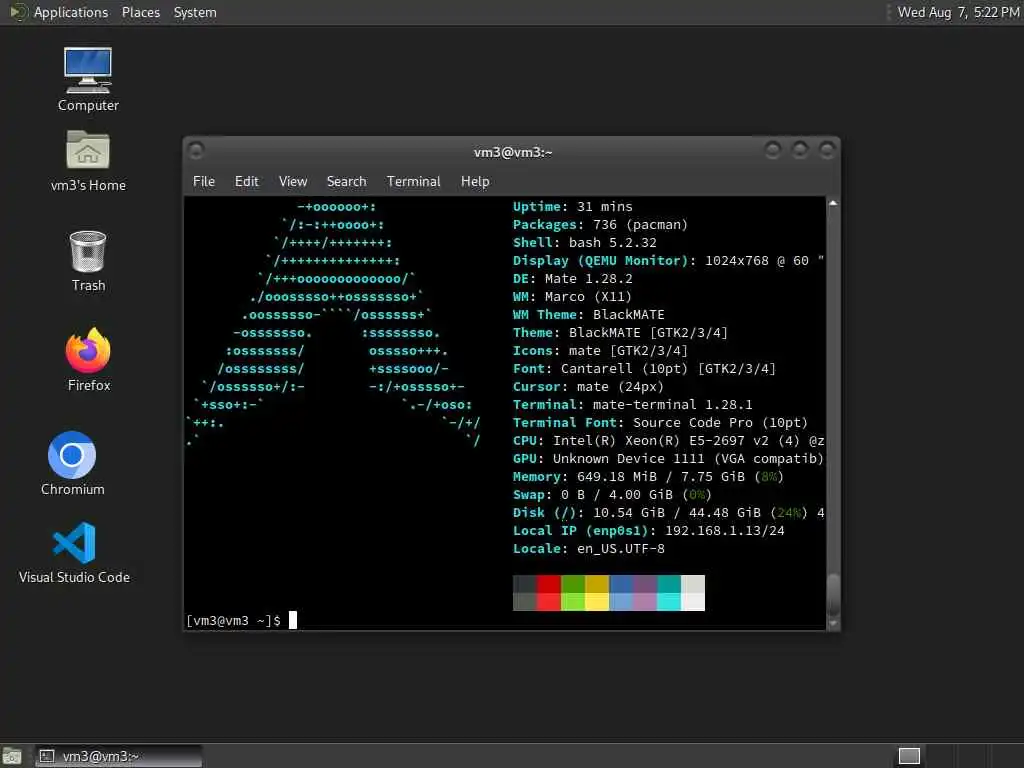
Task: Click the 'Display (QEMU Monitor)' line
Action: (x=669, y=261)
